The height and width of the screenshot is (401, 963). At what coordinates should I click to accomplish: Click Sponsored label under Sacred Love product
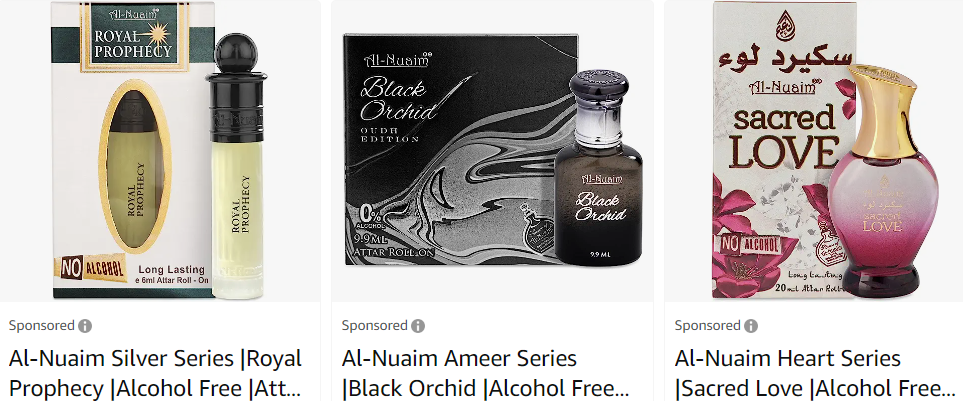pos(708,325)
